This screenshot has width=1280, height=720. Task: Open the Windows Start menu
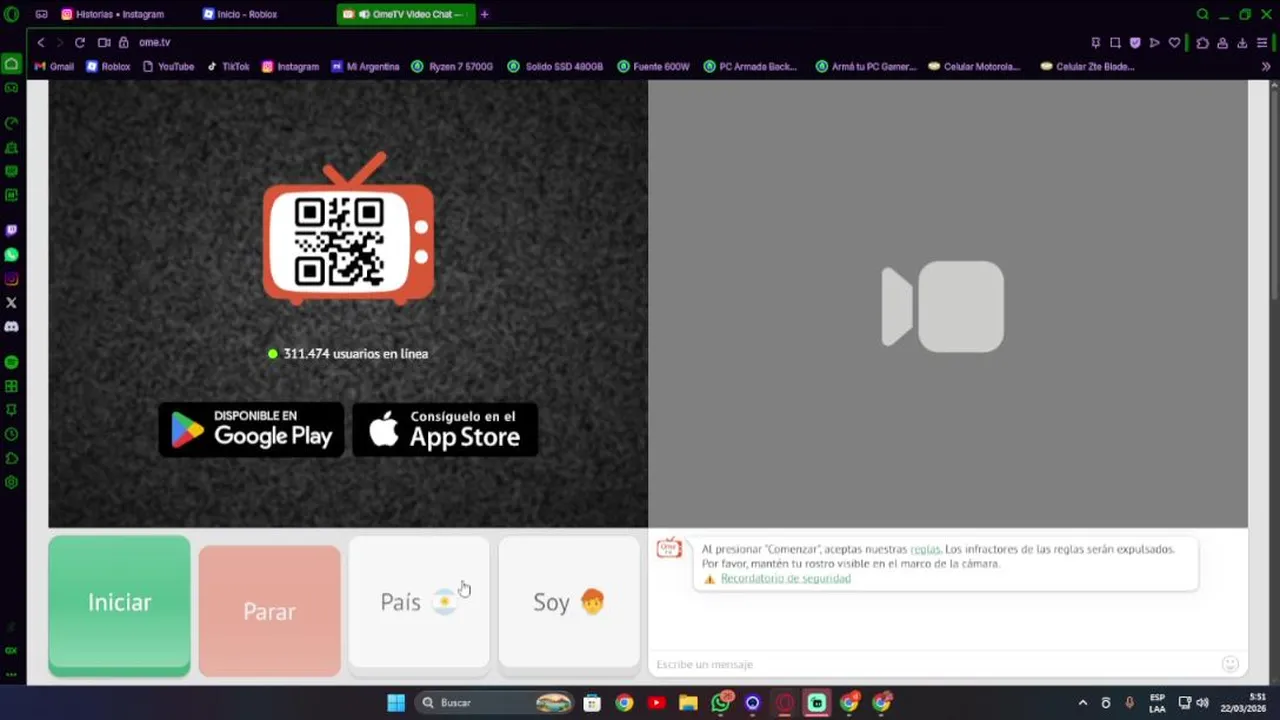pos(396,702)
